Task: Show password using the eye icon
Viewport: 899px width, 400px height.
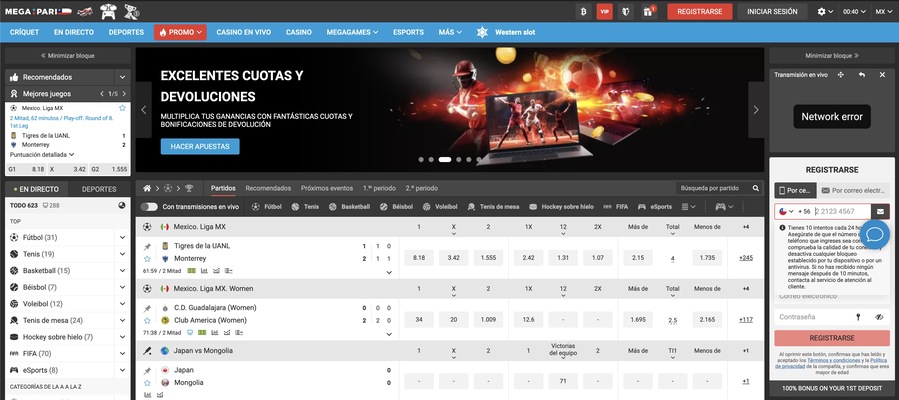Action: tap(880, 317)
